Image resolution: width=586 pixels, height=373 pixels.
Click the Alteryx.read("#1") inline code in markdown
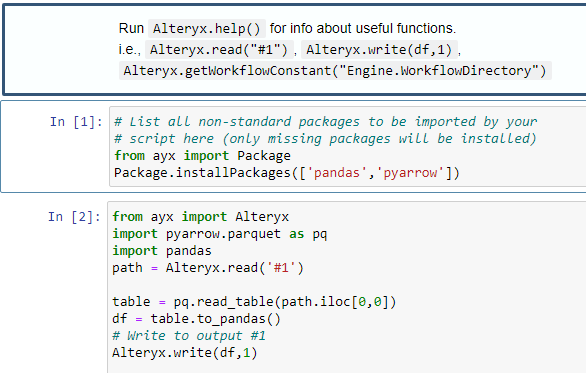point(219,49)
